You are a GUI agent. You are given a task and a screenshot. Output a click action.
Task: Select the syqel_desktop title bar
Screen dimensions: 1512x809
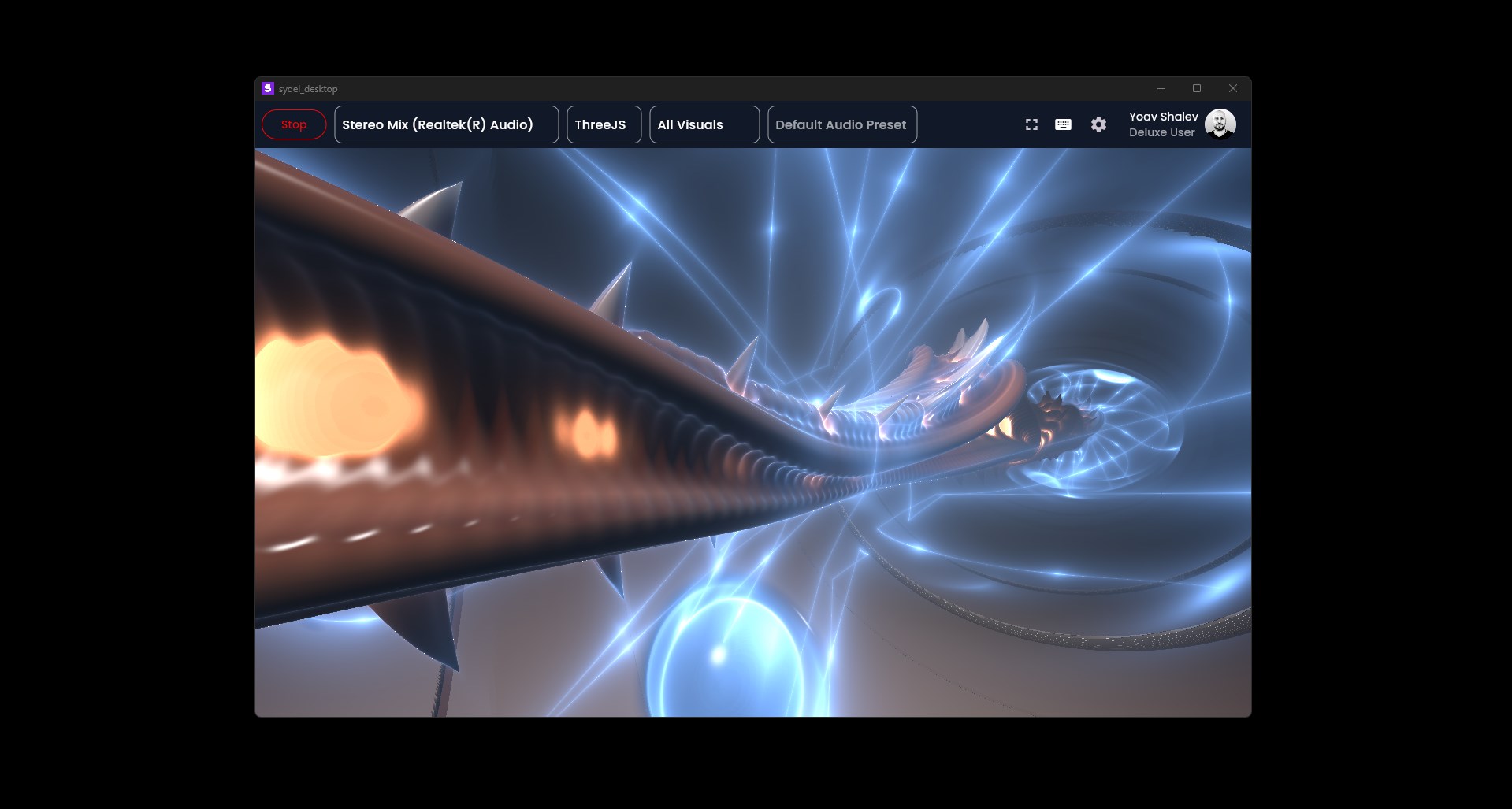[x=307, y=88]
